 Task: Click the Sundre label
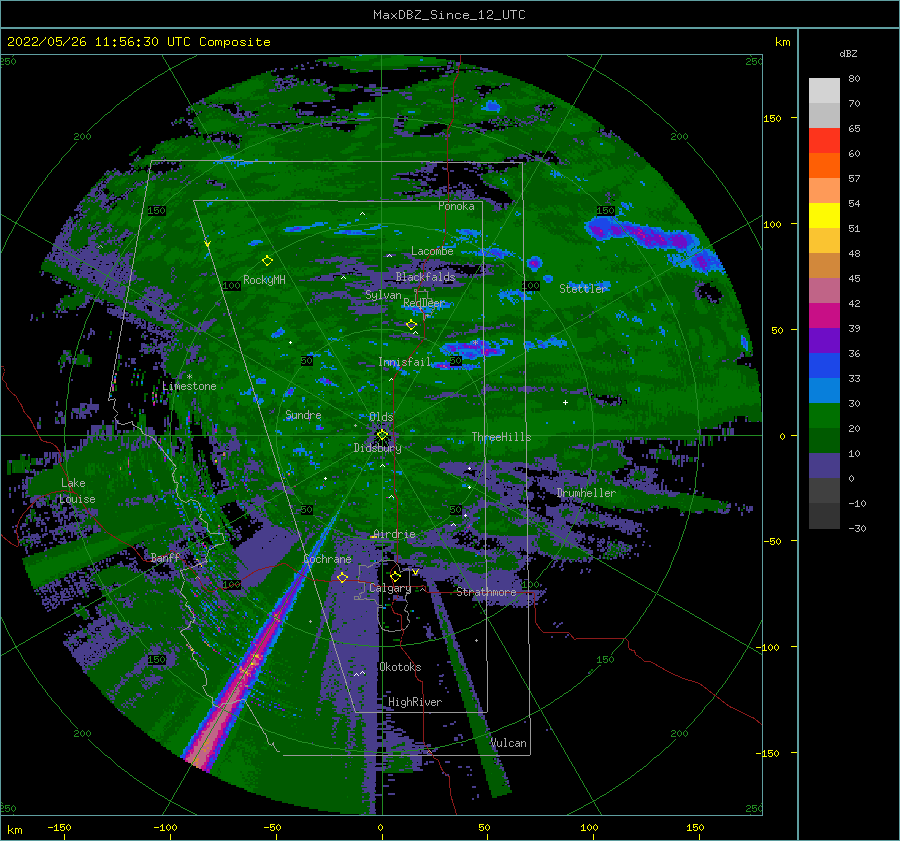pos(303,415)
